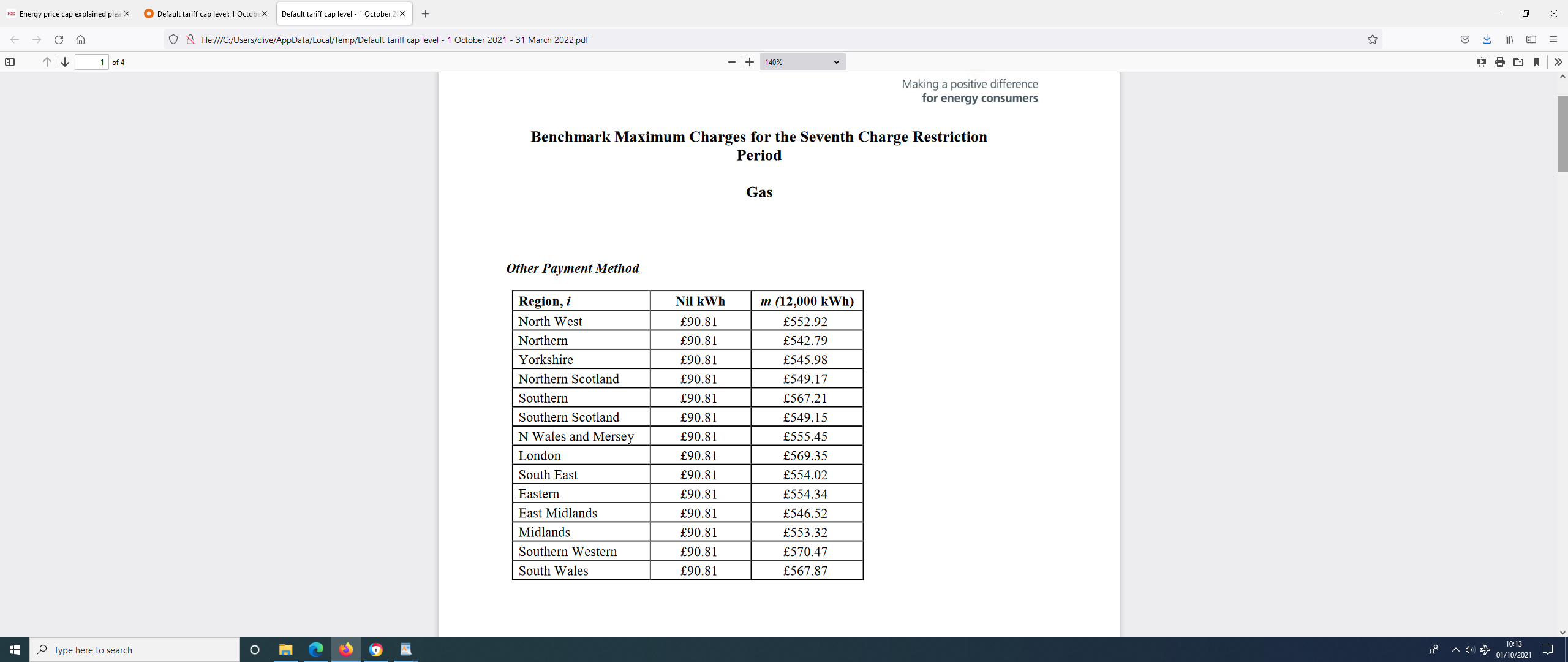Select the 'Nil kWh' column header
This screenshot has height=662, width=1568.
[x=700, y=301]
